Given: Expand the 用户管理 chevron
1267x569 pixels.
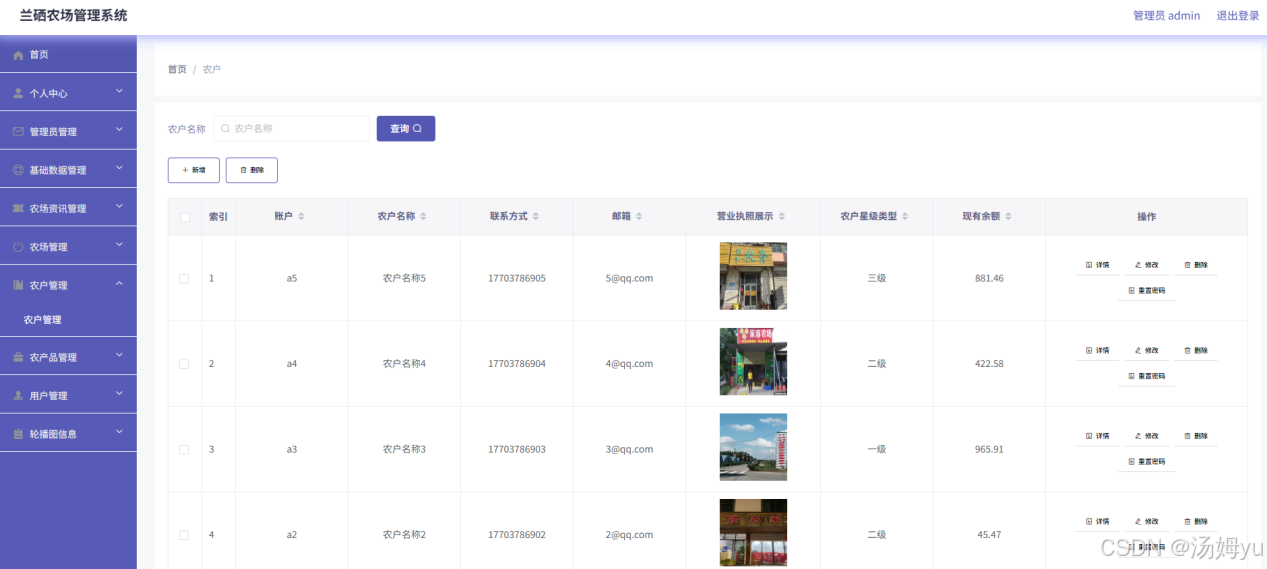Looking at the screenshot, I should coord(119,394).
